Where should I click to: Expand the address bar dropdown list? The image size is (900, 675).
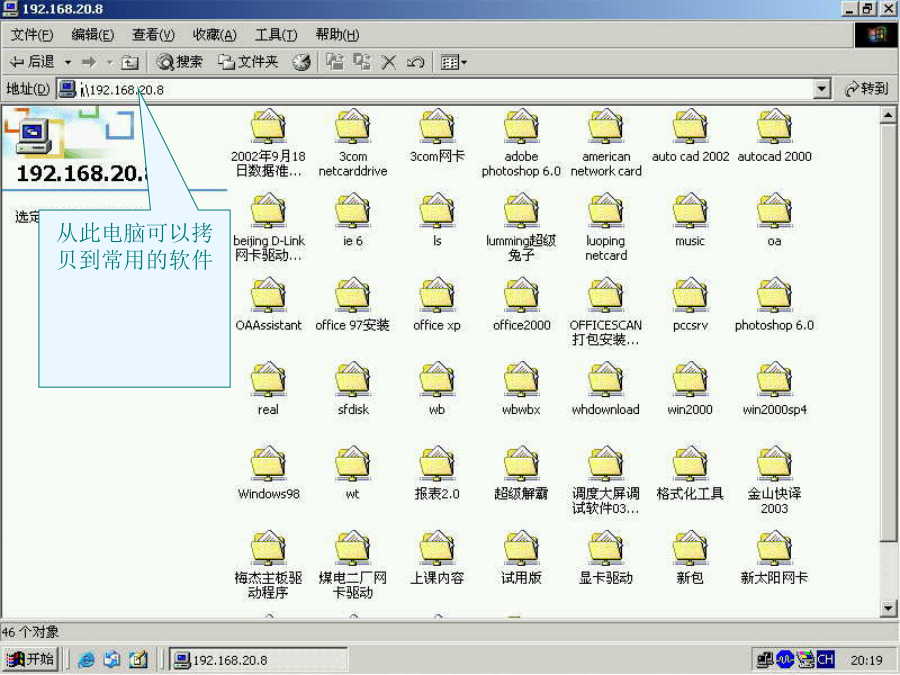(x=822, y=89)
